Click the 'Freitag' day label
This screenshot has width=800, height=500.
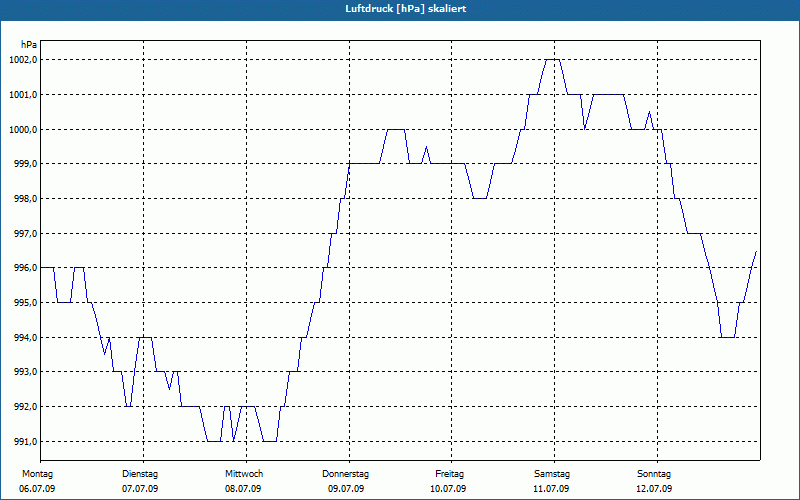[449, 474]
